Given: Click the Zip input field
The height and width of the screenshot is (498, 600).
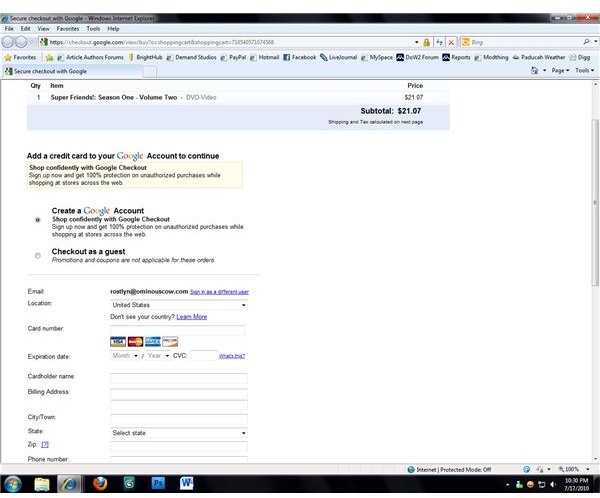Looking at the screenshot, I should (x=179, y=446).
